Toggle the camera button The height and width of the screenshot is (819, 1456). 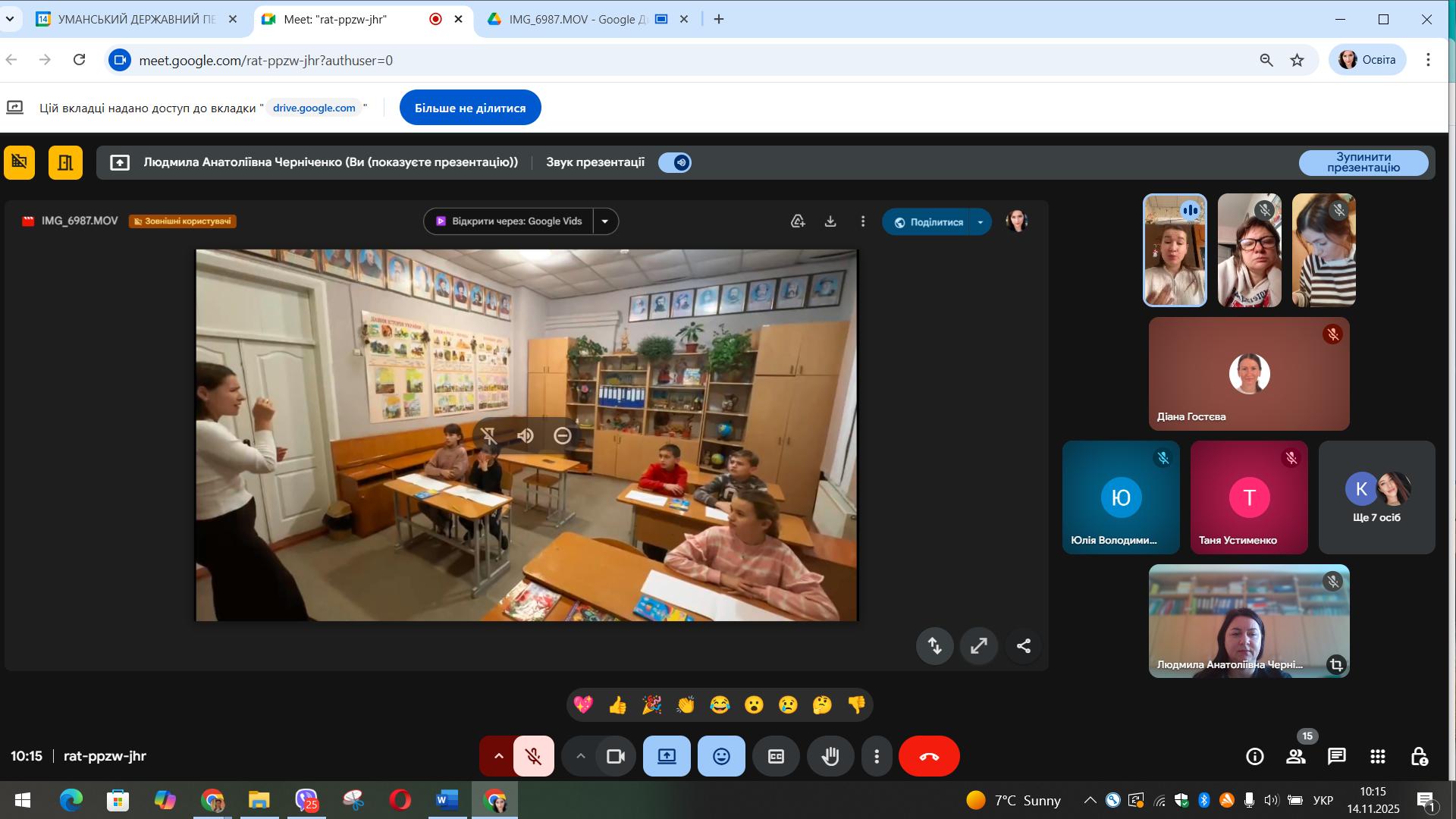(616, 756)
